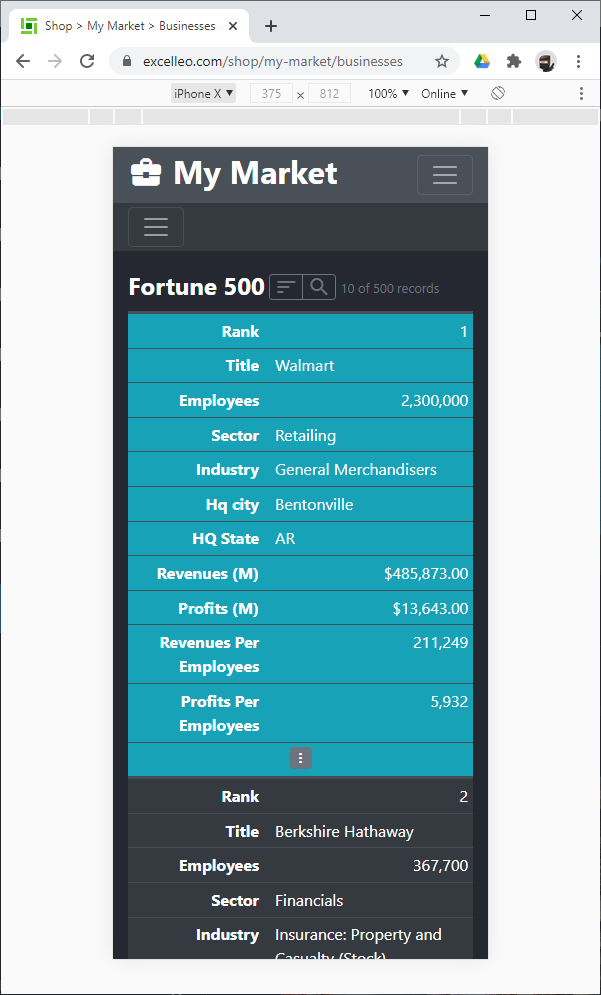Click the My Market briefcase logo
The height and width of the screenshot is (995, 601).
(146, 173)
